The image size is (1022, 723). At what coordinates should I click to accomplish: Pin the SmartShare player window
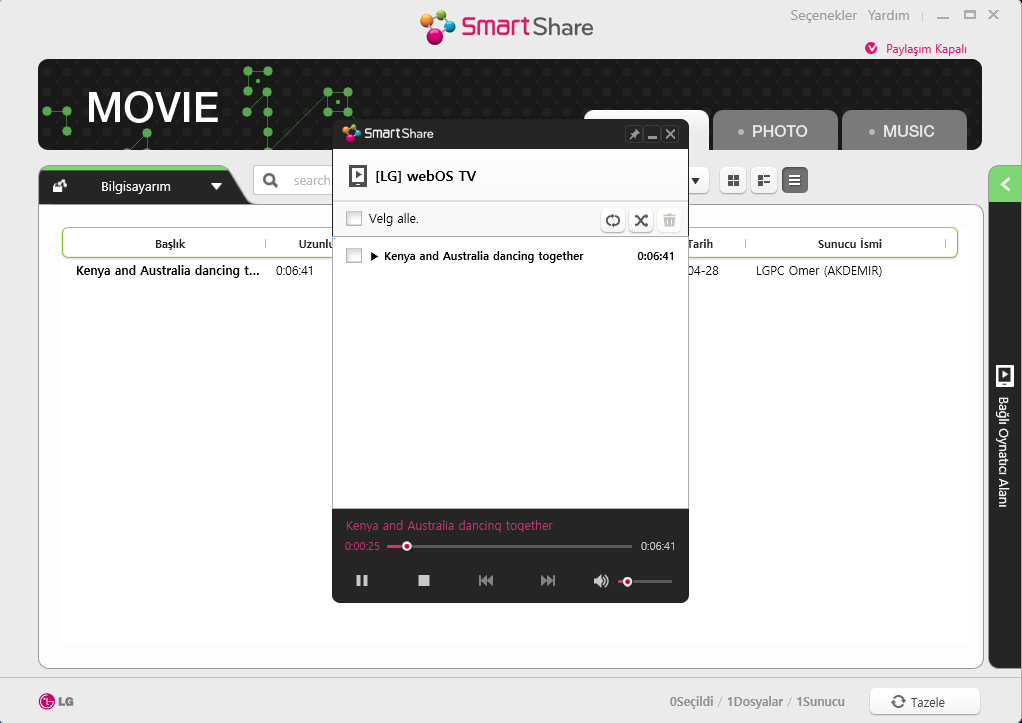(x=634, y=134)
